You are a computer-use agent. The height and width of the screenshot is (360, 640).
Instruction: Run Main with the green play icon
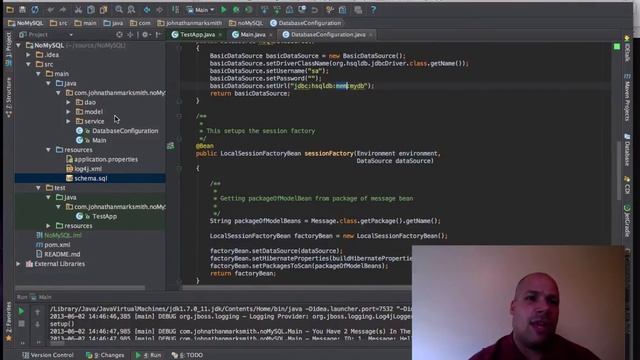223,9
